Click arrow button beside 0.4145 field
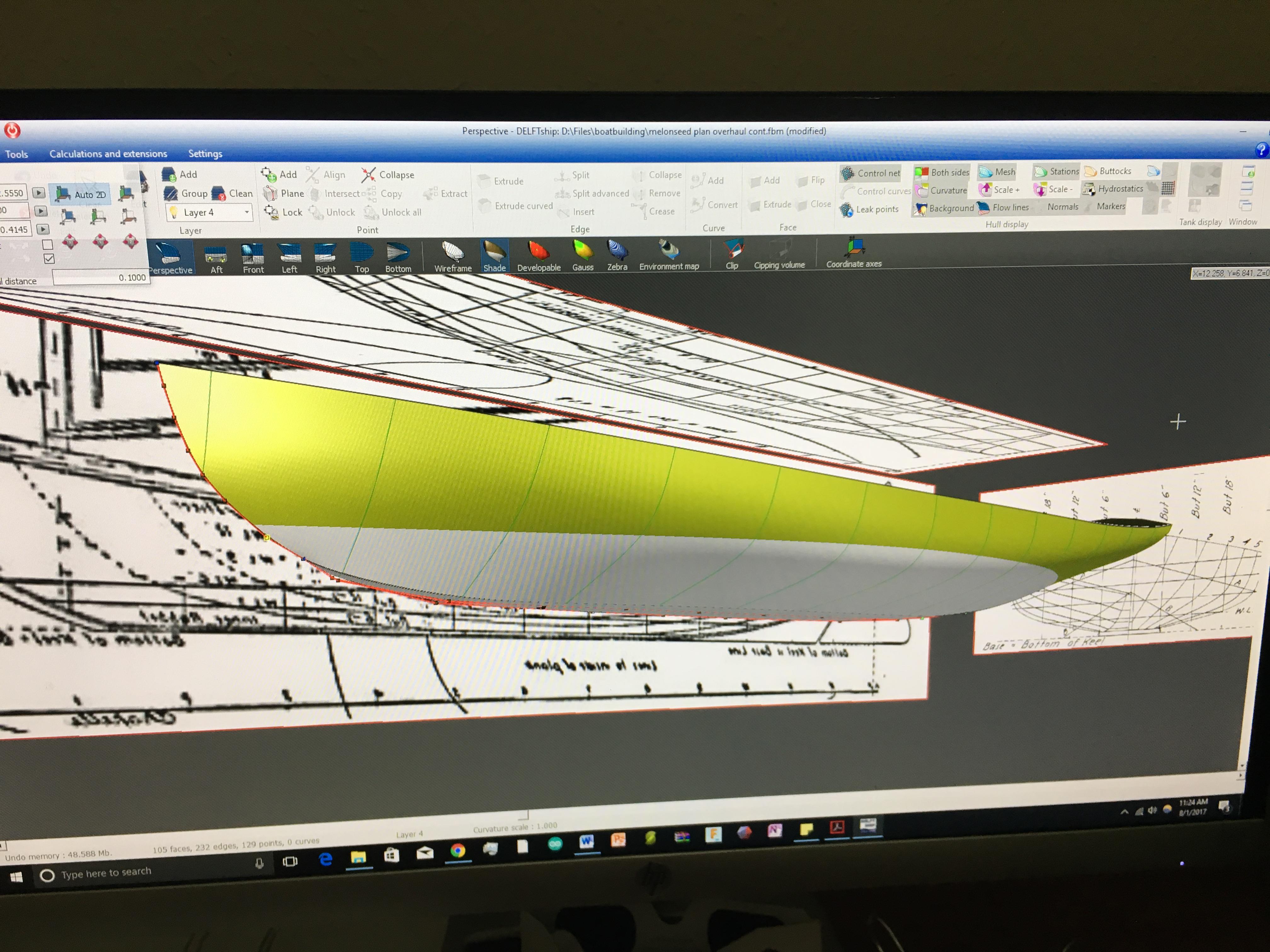The height and width of the screenshot is (952, 1270). click(x=43, y=229)
